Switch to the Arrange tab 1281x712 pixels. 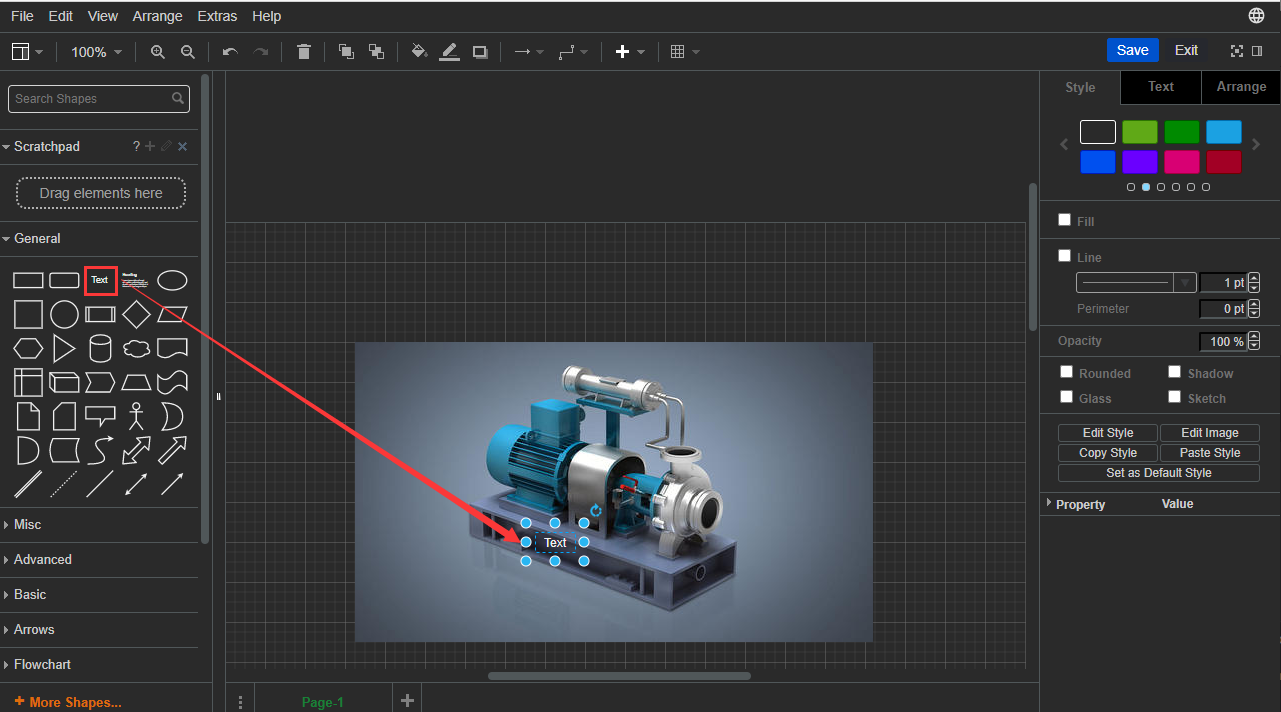pos(1241,87)
